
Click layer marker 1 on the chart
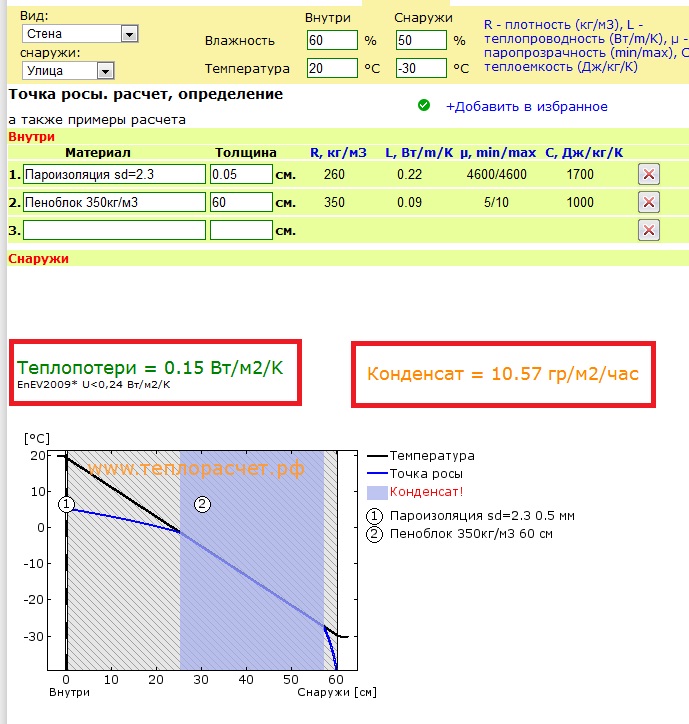tap(66, 504)
